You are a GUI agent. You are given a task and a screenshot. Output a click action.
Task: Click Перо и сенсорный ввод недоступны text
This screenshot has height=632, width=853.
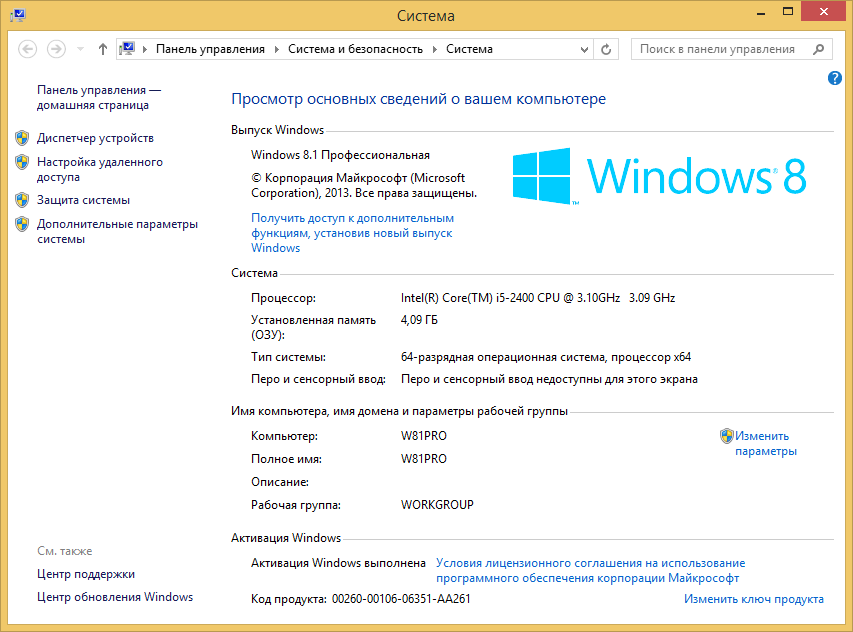coord(549,379)
